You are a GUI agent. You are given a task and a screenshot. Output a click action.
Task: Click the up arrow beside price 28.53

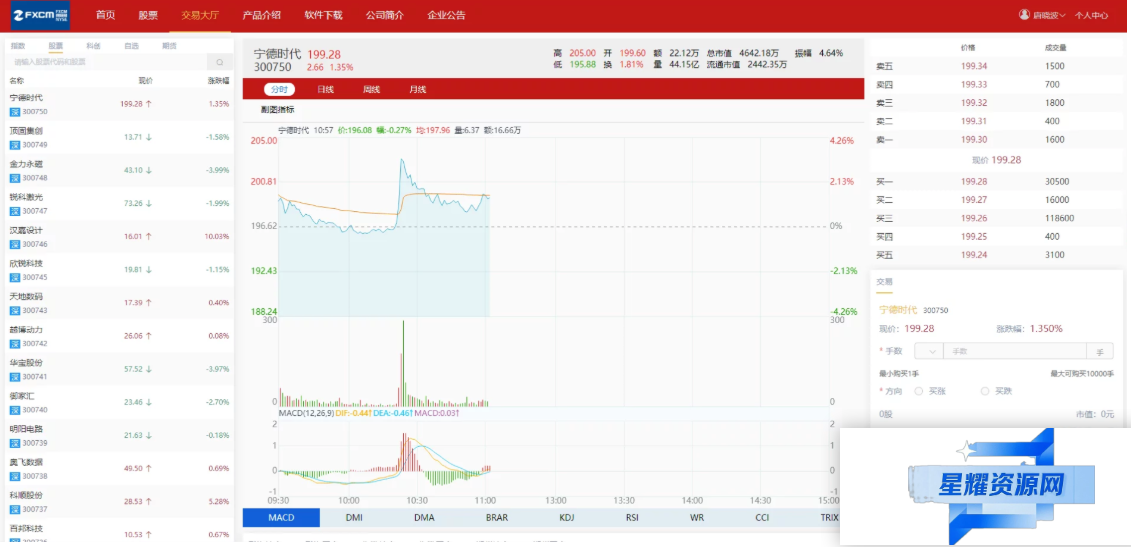[x=149, y=502]
